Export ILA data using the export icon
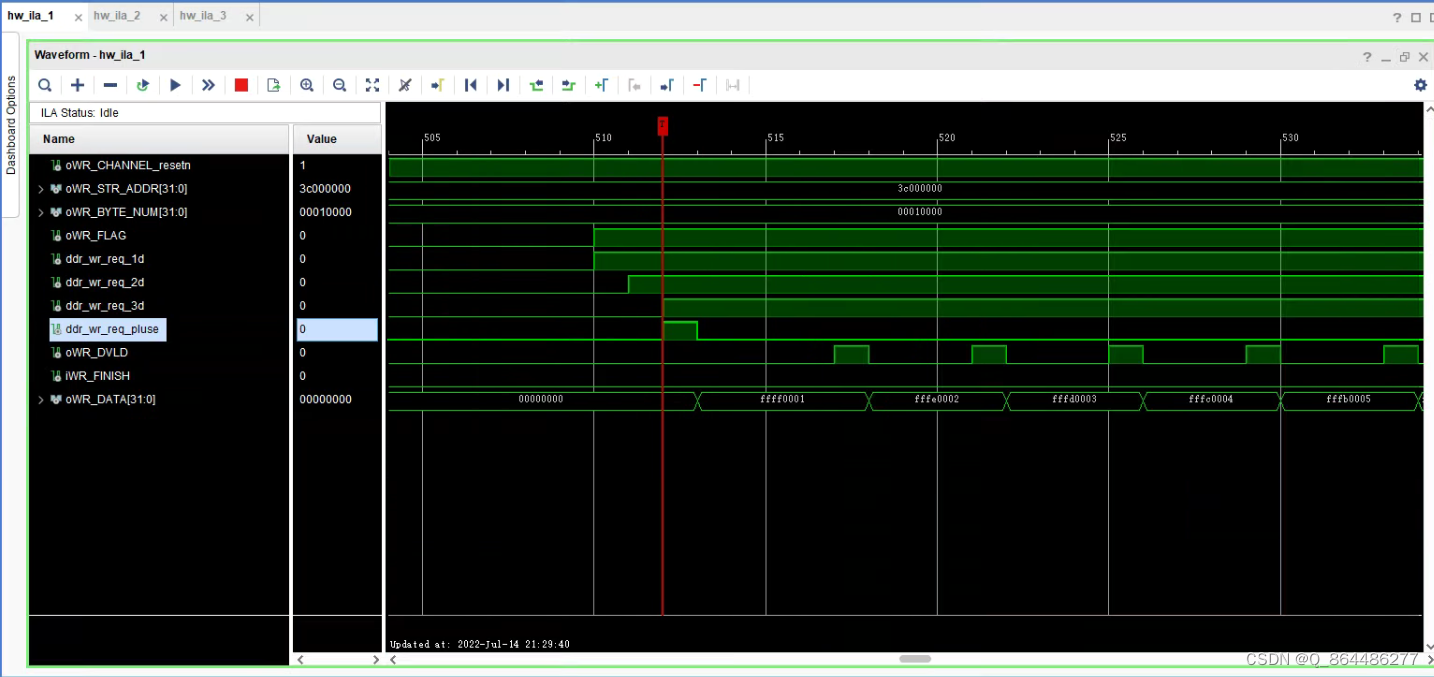 click(x=273, y=85)
